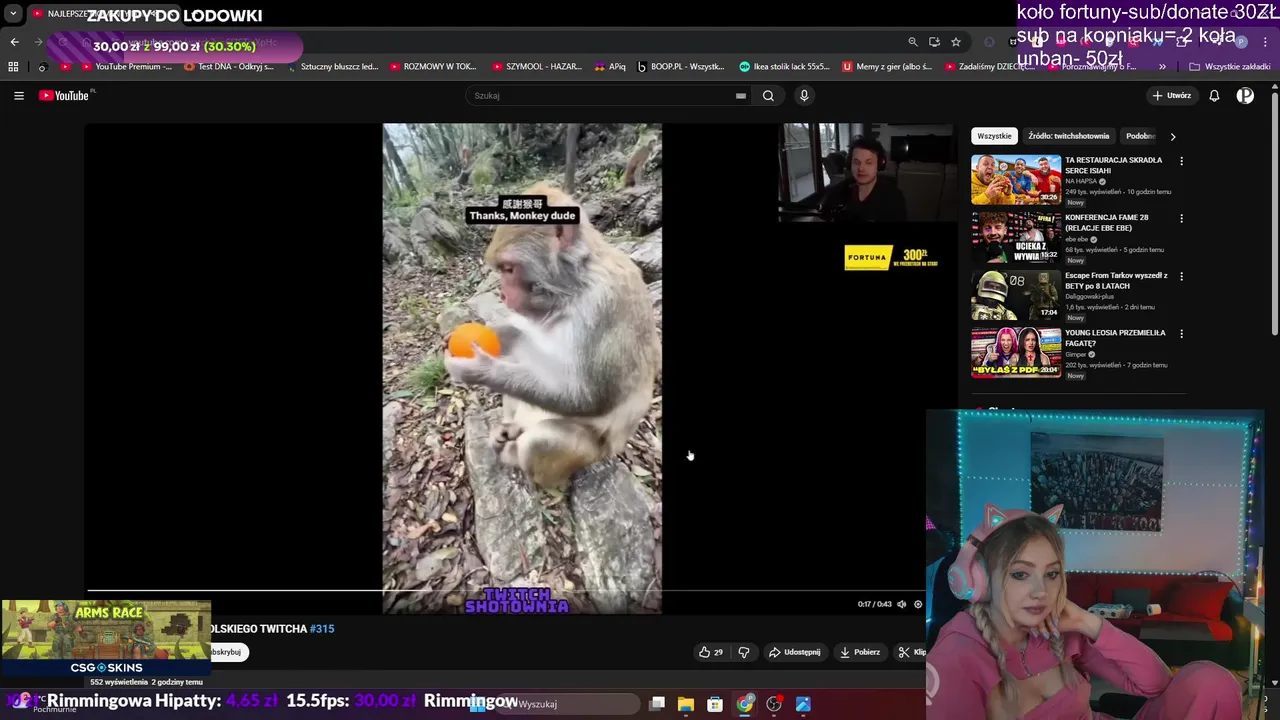Open the on-screen keyboard icon in search box
The width and height of the screenshot is (1280, 720).
[x=741, y=96]
